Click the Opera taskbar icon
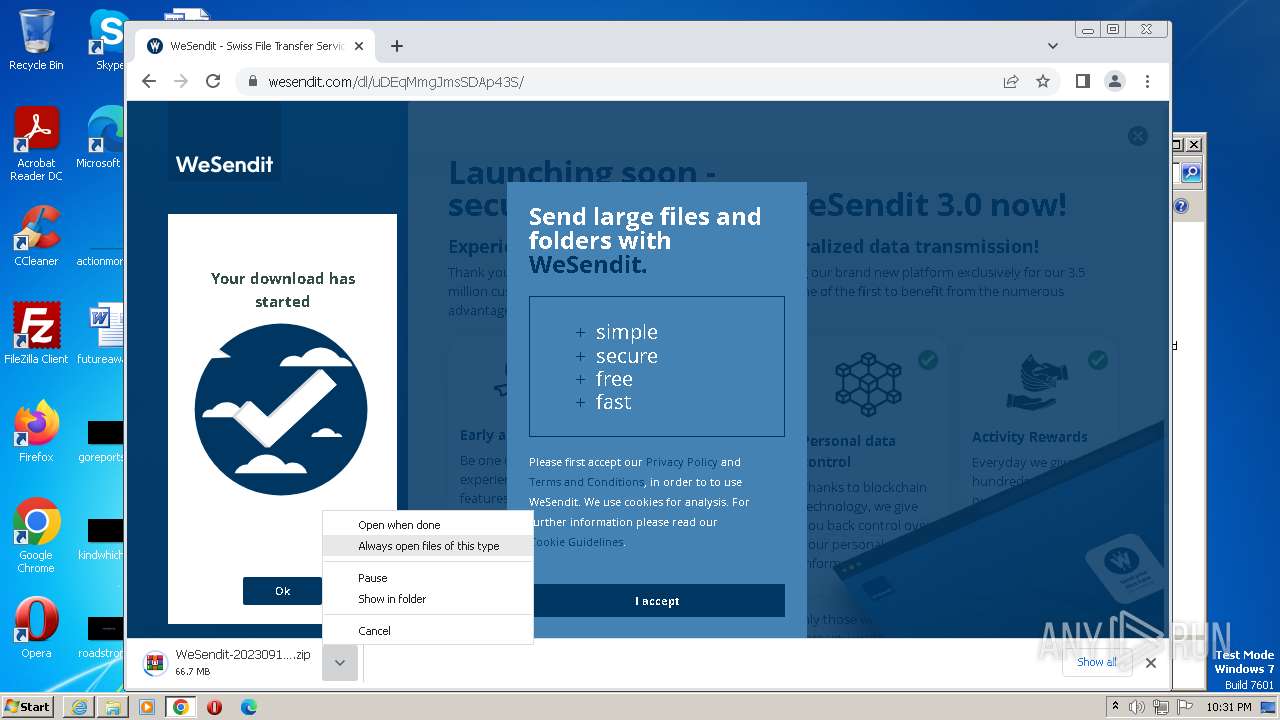 (x=214, y=706)
